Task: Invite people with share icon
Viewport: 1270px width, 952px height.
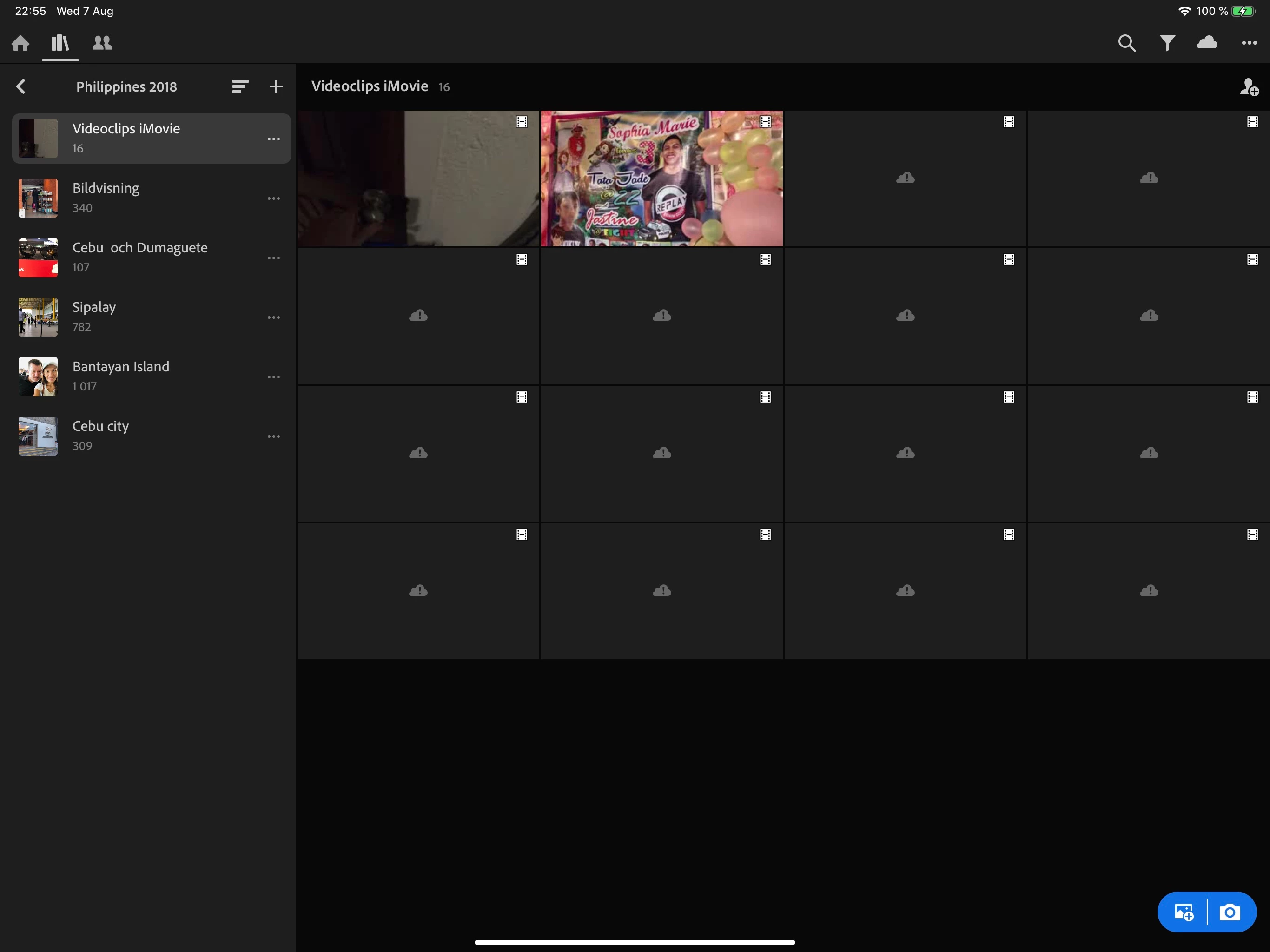Action: tap(1249, 87)
